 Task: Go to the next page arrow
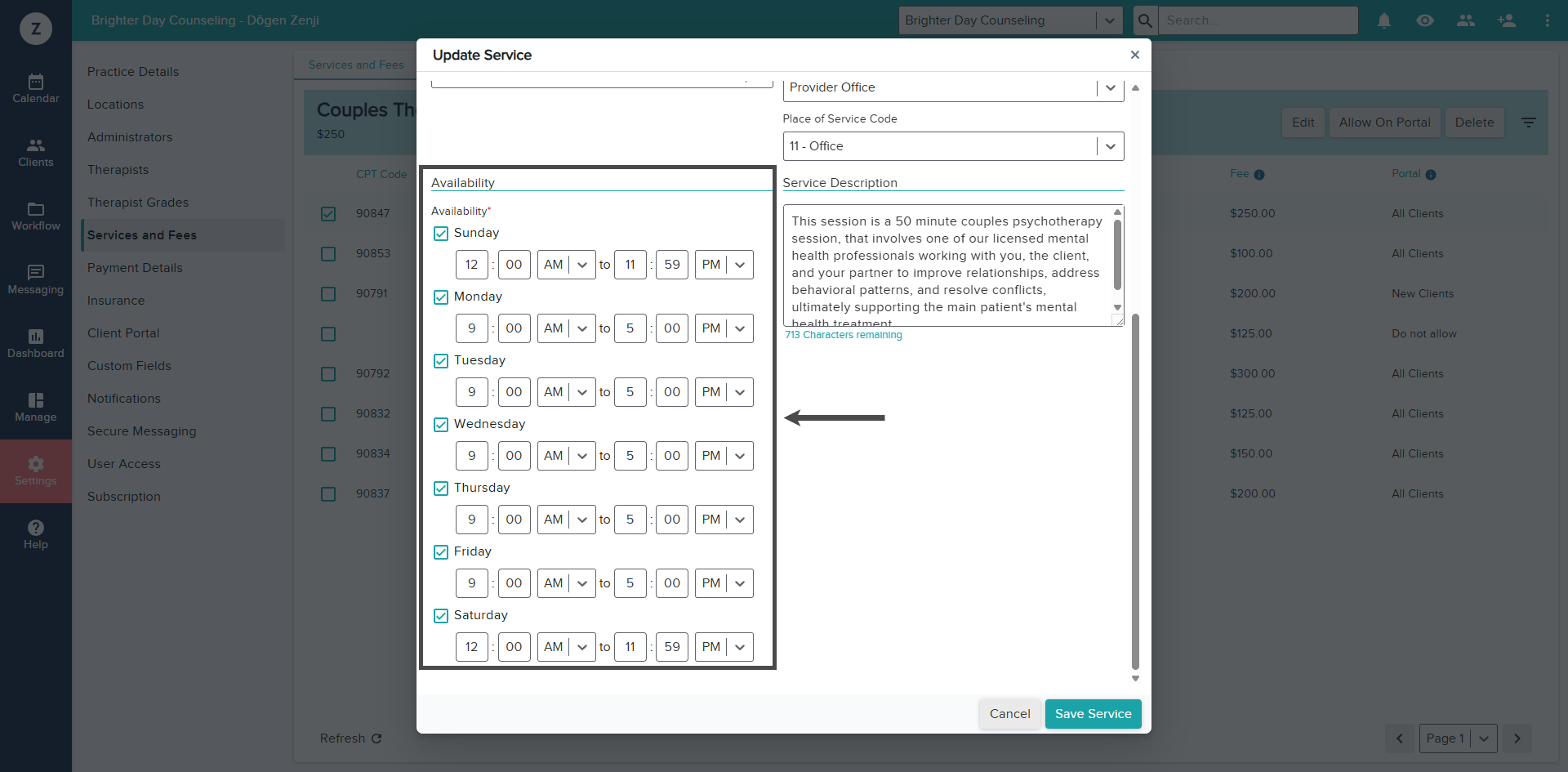pyautogui.click(x=1517, y=739)
